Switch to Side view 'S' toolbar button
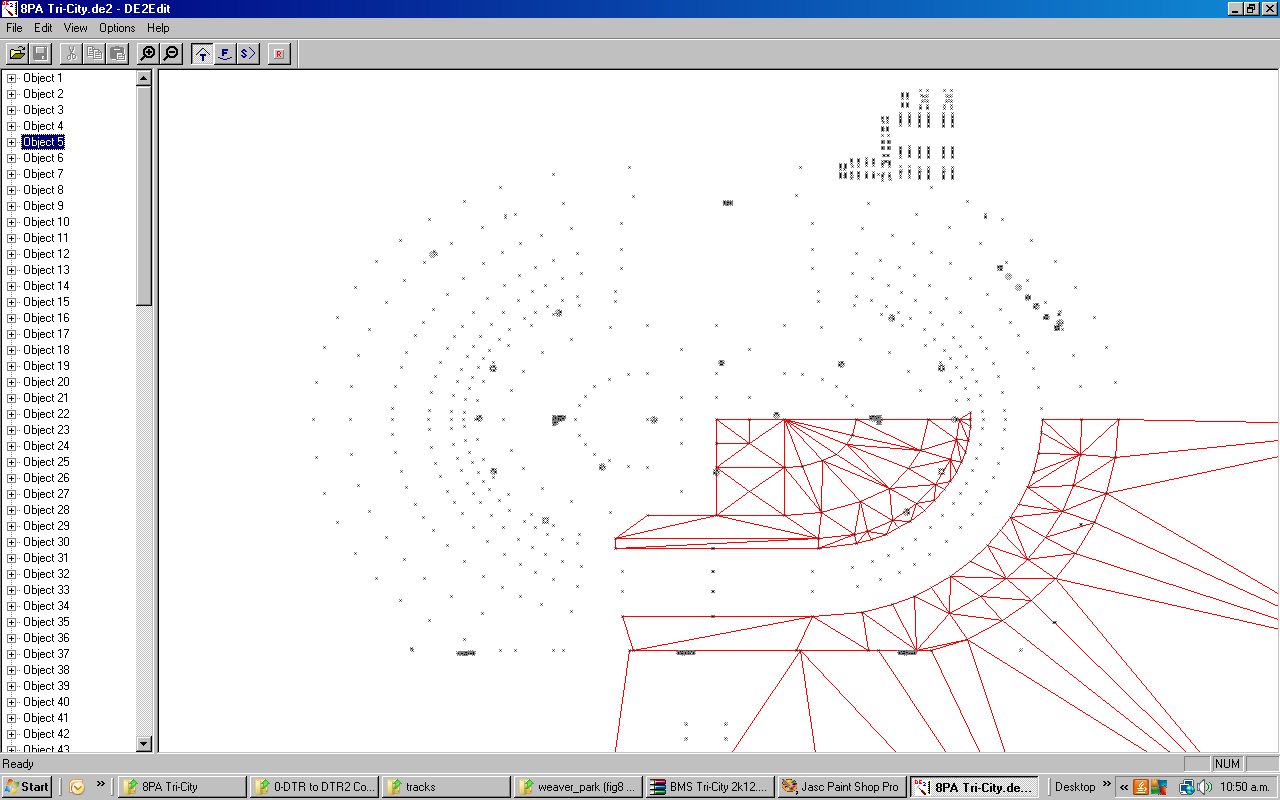Image resolution: width=1280 pixels, height=800 pixels. pos(248,53)
